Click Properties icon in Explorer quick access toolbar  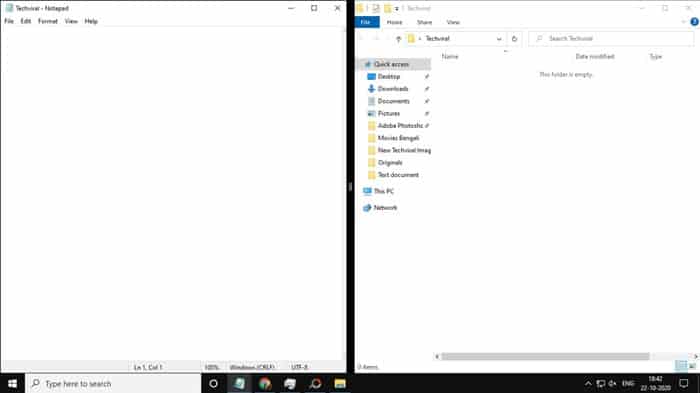click(376, 8)
